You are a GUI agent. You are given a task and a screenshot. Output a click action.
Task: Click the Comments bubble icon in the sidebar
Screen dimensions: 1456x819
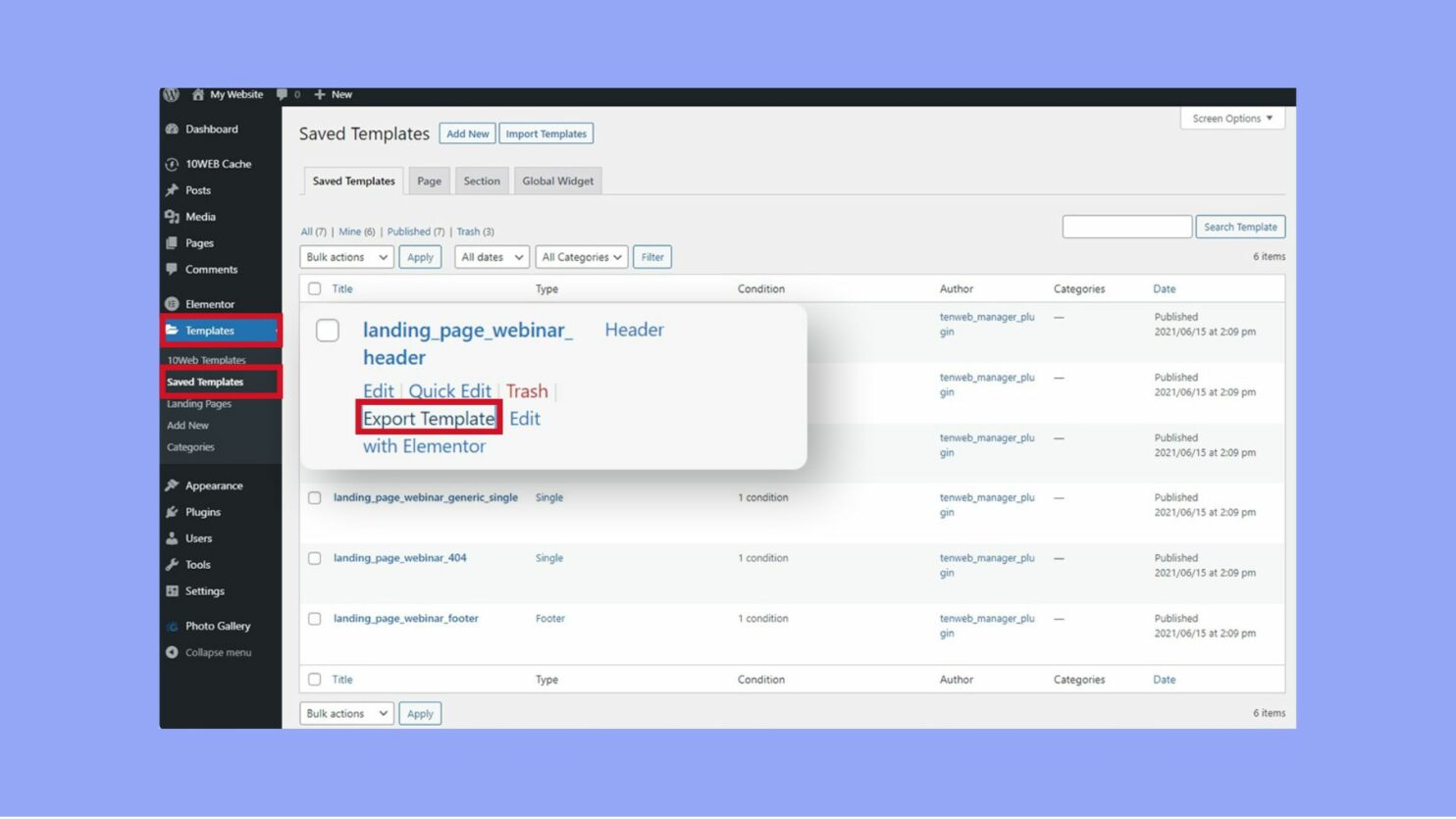point(174,269)
